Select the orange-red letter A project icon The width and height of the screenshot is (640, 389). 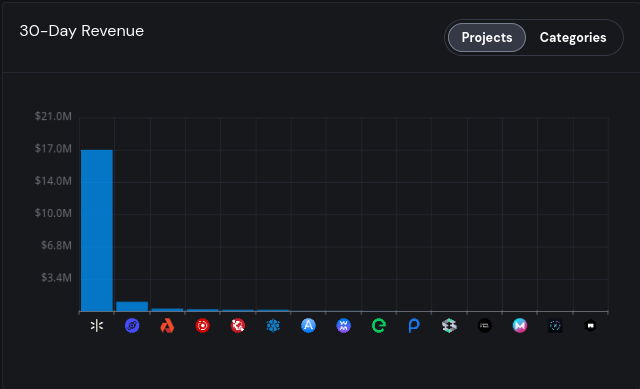point(167,326)
